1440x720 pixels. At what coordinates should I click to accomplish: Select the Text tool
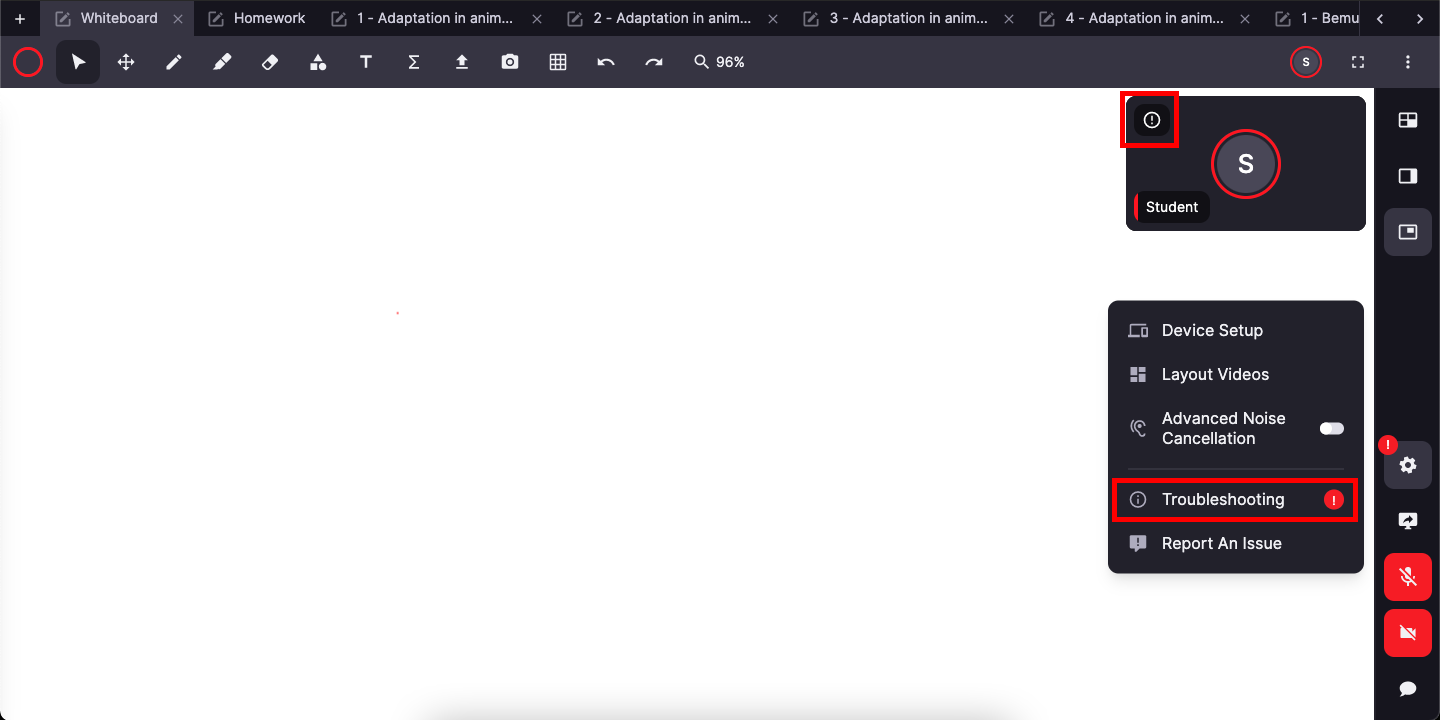coord(366,62)
